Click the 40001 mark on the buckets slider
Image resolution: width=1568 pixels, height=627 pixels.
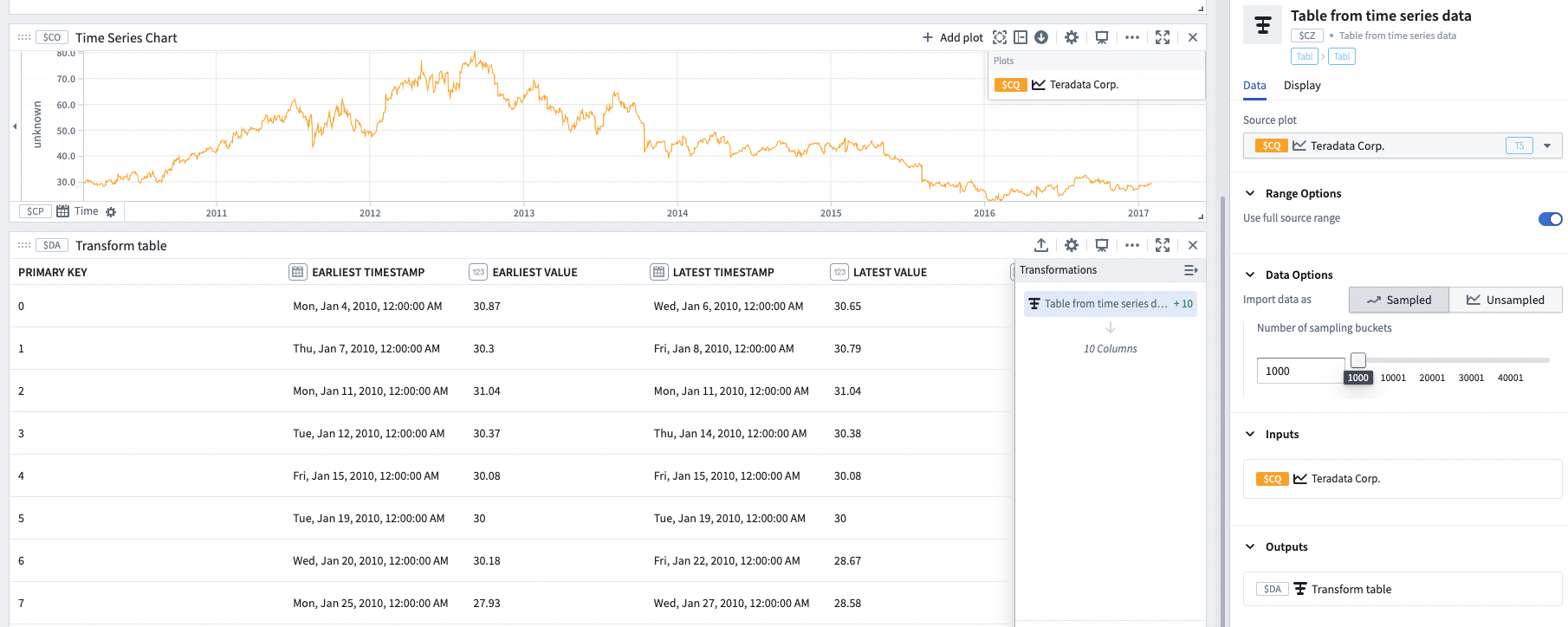[x=1510, y=378]
